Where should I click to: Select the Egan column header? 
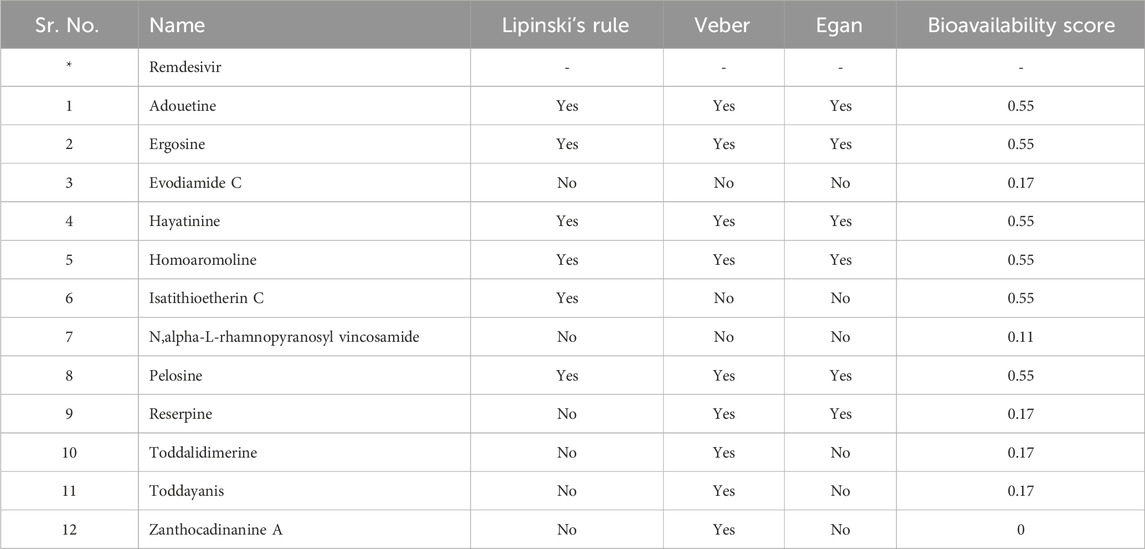tap(840, 25)
